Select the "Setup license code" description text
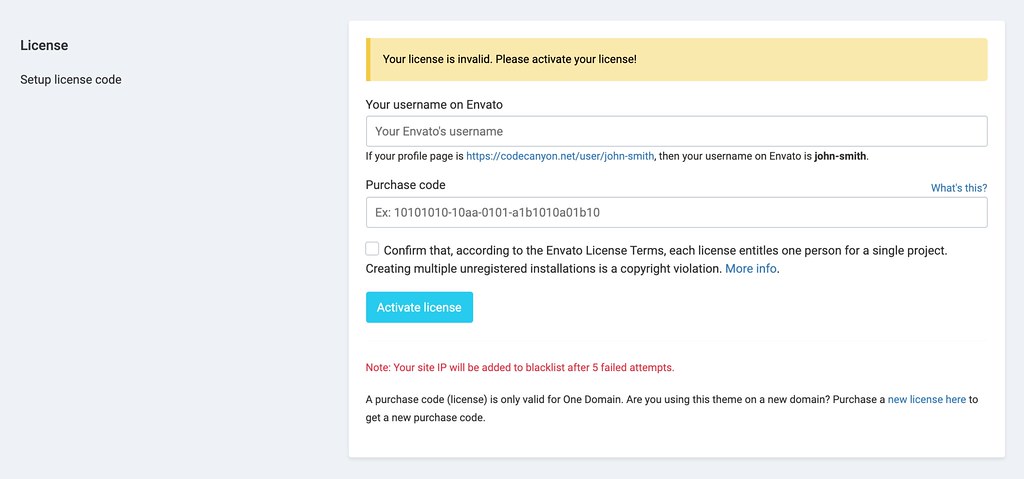1024x479 pixels. (71, 79)
